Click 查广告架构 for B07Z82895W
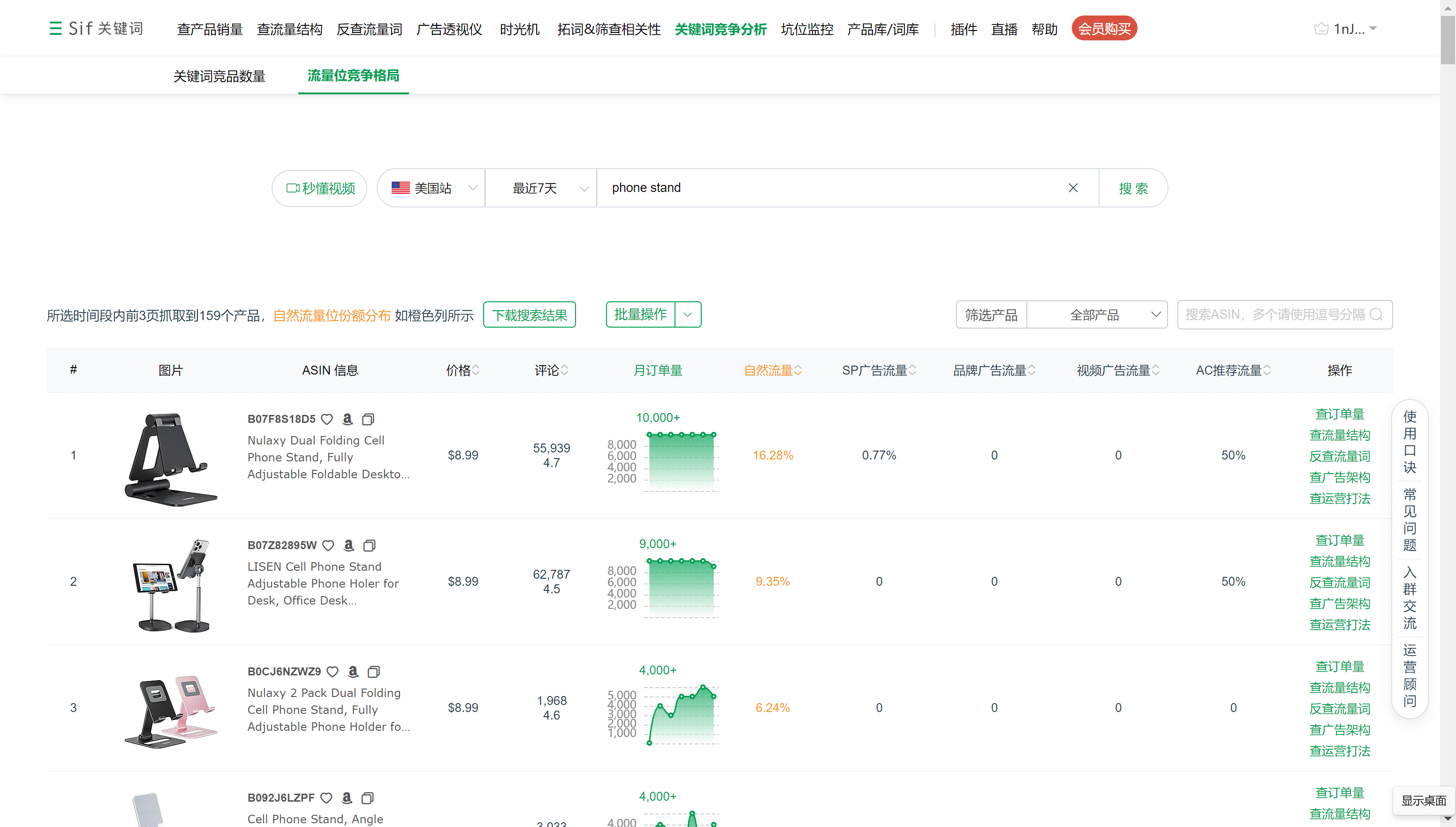 1340,603
